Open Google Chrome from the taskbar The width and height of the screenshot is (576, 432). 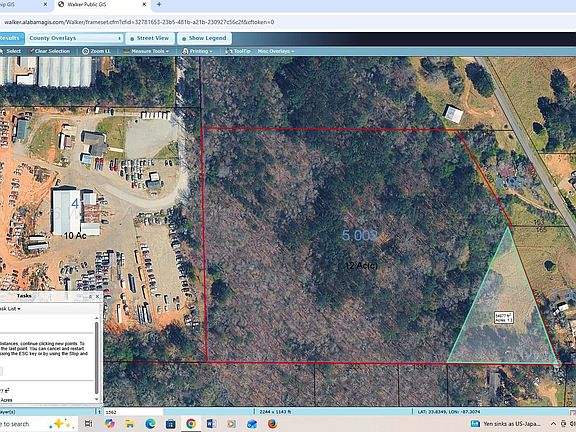[x=191, y=424]
